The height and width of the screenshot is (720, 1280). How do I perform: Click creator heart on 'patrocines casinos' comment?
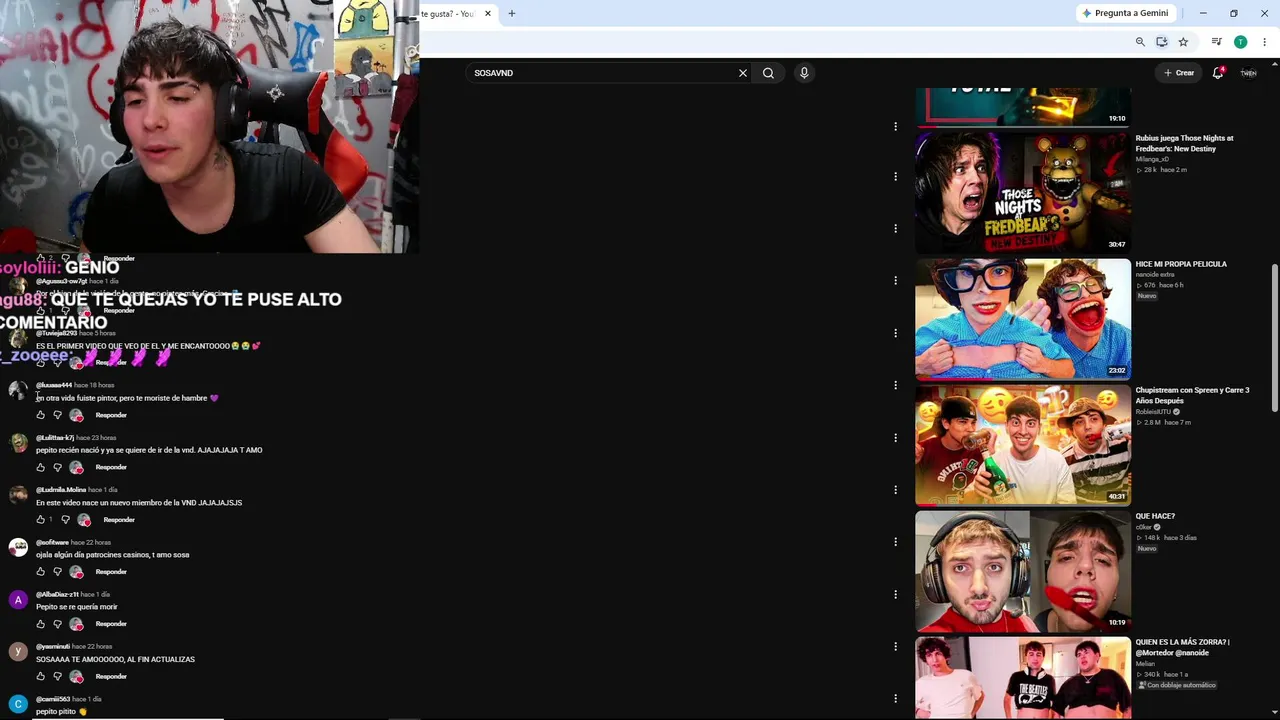click(x=76, y=572)
